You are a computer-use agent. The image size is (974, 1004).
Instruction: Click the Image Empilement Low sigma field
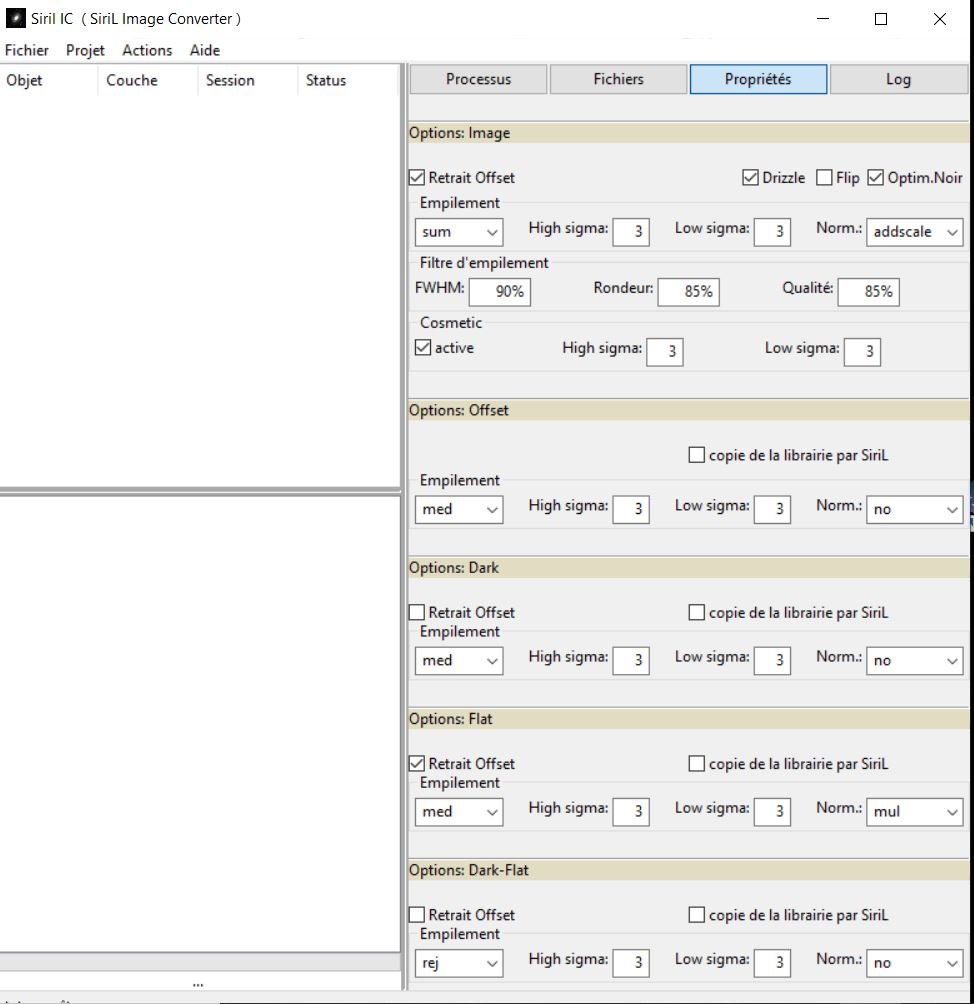(772, 232)
